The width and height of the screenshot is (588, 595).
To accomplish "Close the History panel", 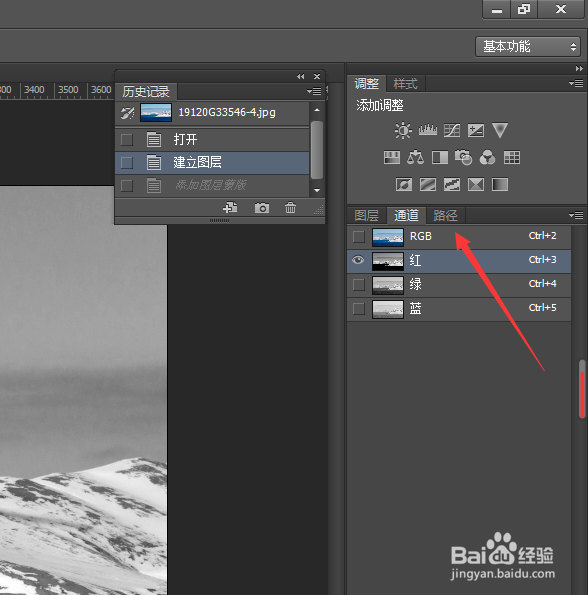I will (x=317, y=77).
